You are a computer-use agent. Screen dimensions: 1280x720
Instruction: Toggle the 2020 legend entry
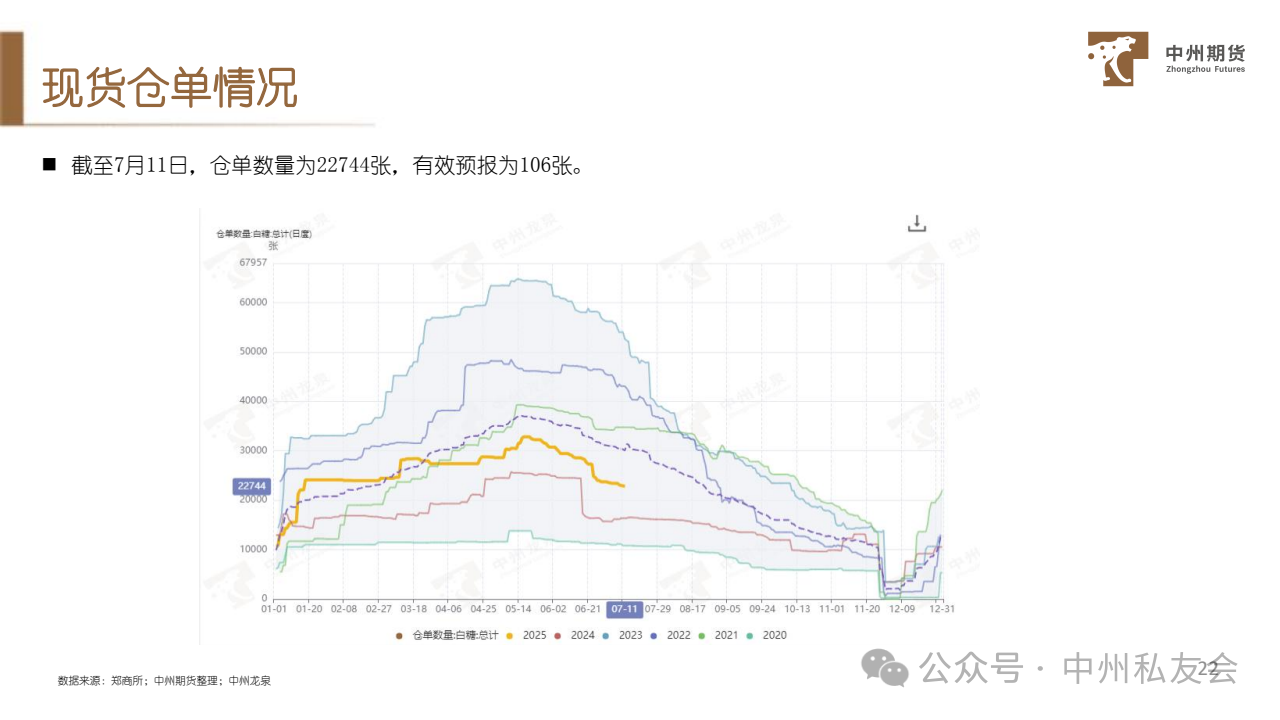click(x=766, y=635)
